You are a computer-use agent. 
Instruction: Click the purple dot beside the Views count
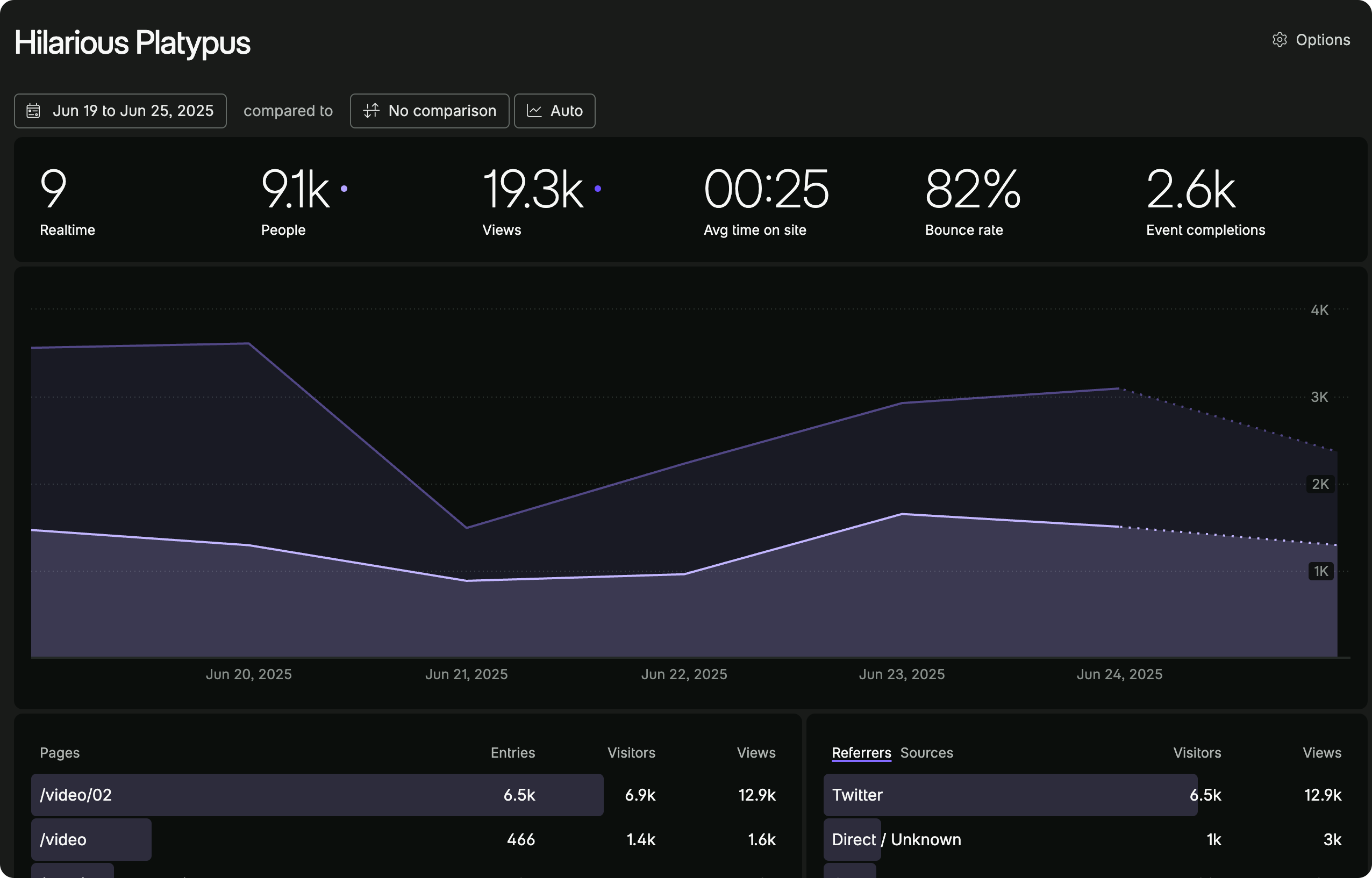[597, 189]
